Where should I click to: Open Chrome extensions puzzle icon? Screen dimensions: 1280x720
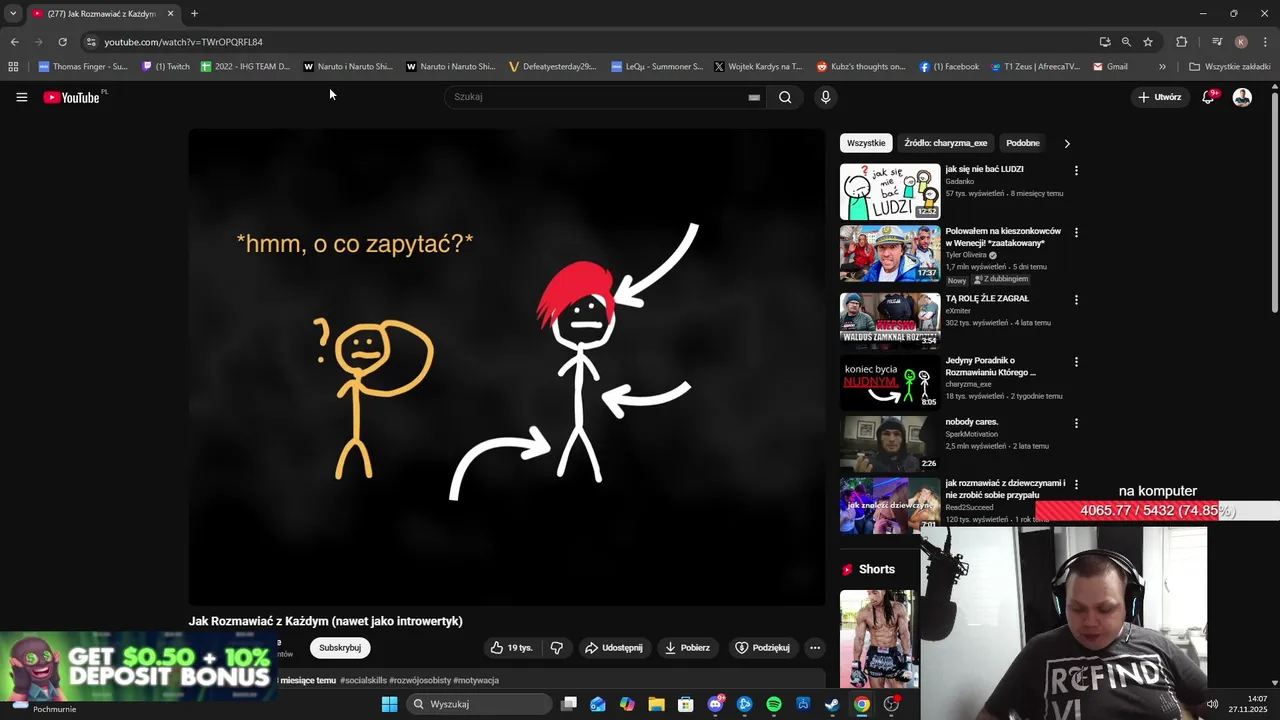[x=1182, y=42]
